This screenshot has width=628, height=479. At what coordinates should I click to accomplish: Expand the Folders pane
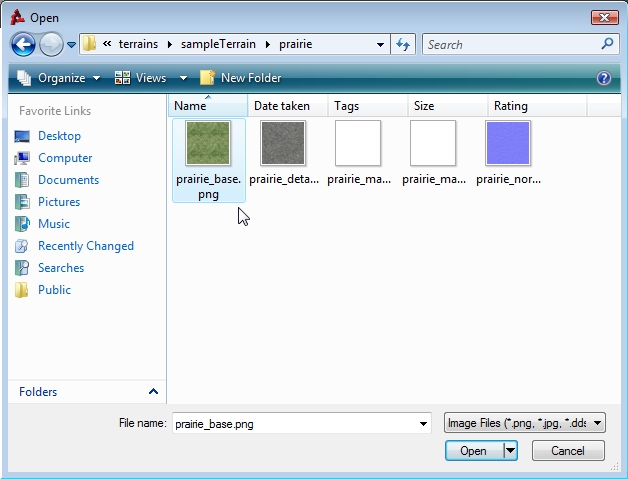click(153, 392)
